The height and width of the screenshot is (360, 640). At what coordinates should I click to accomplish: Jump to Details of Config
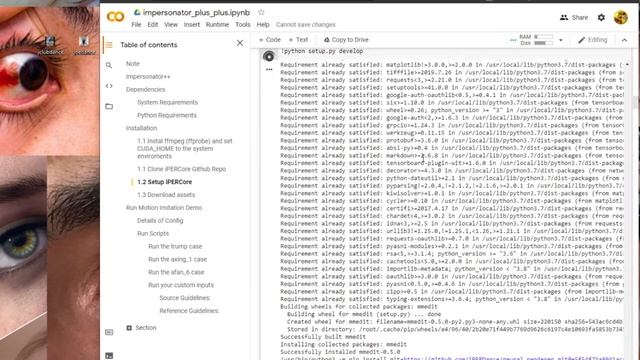[x=160, y=221]
